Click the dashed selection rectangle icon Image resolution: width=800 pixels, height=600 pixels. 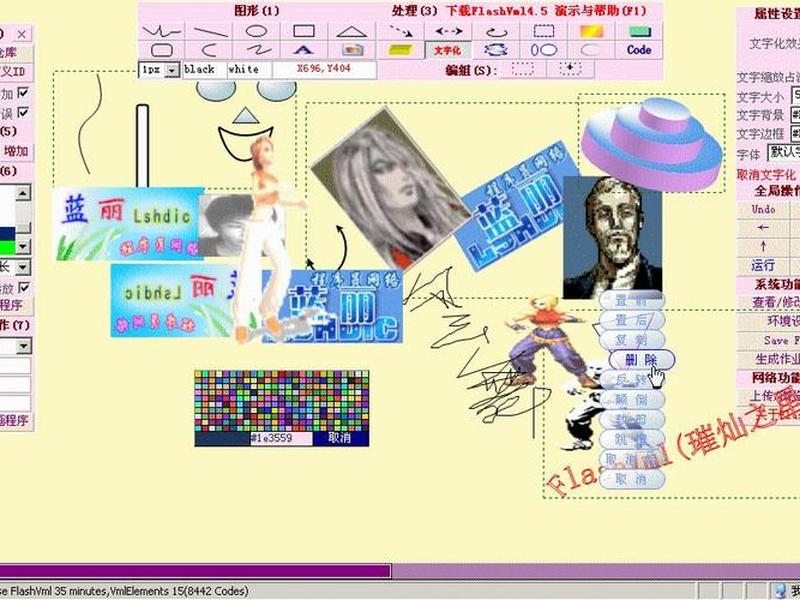[544, 31]
